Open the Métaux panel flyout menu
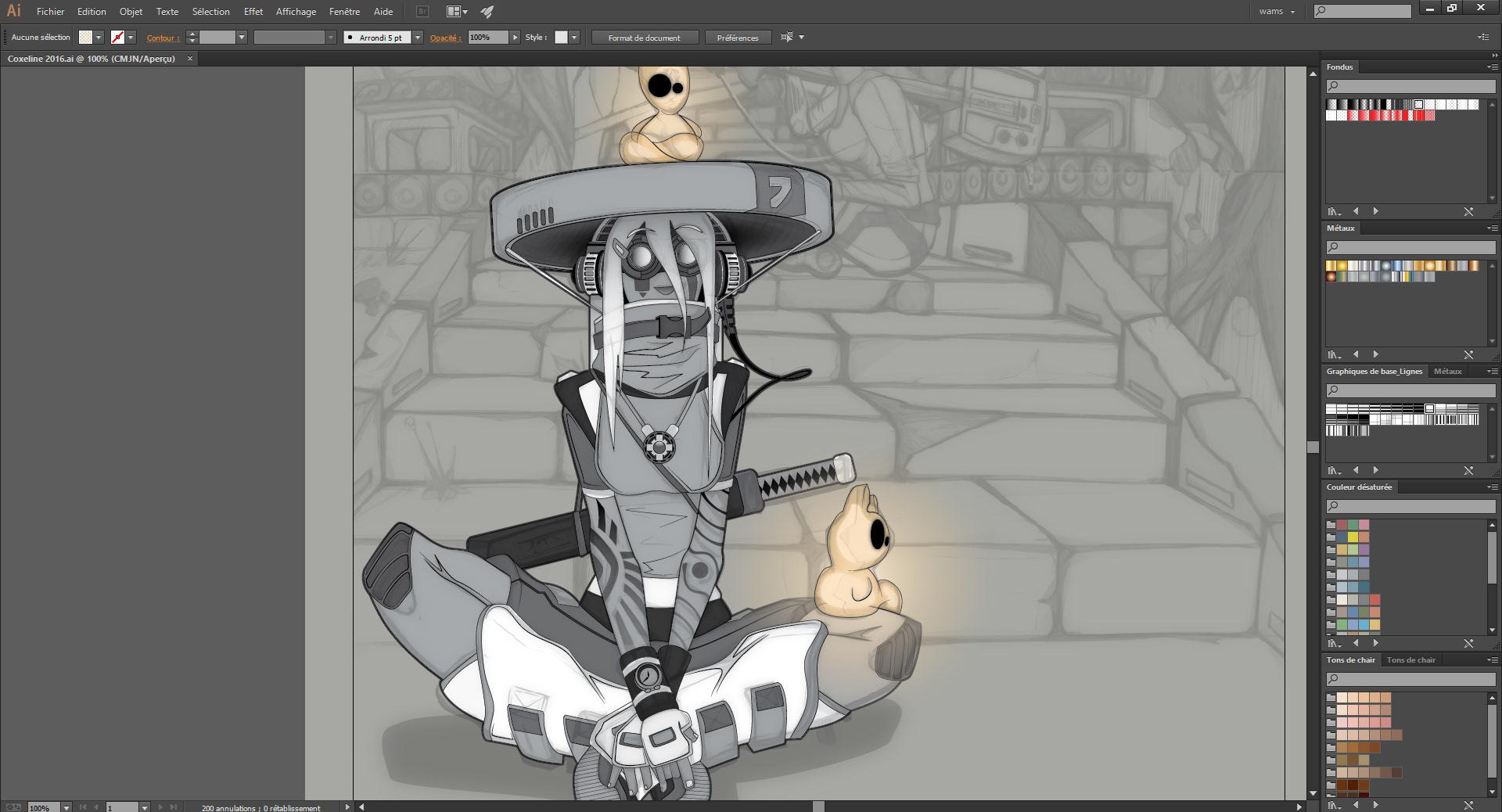 [x=1492, y=228]
